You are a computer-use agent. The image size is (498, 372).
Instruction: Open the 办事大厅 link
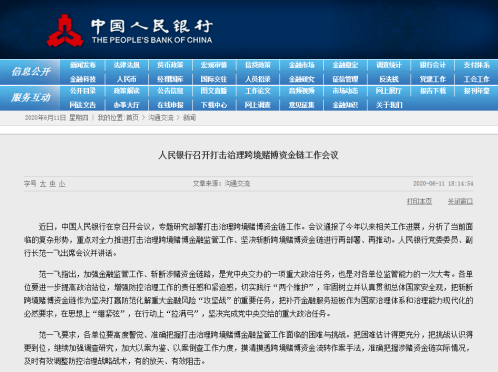[126, 105]
